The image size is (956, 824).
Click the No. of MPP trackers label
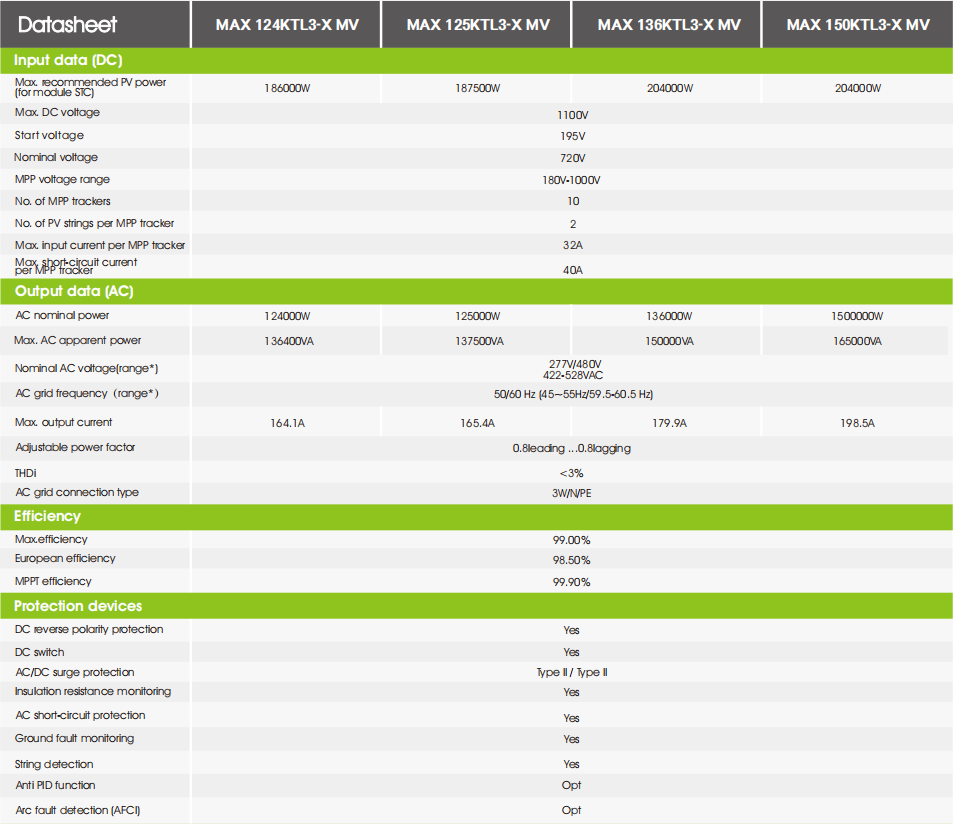coord(63,201)
